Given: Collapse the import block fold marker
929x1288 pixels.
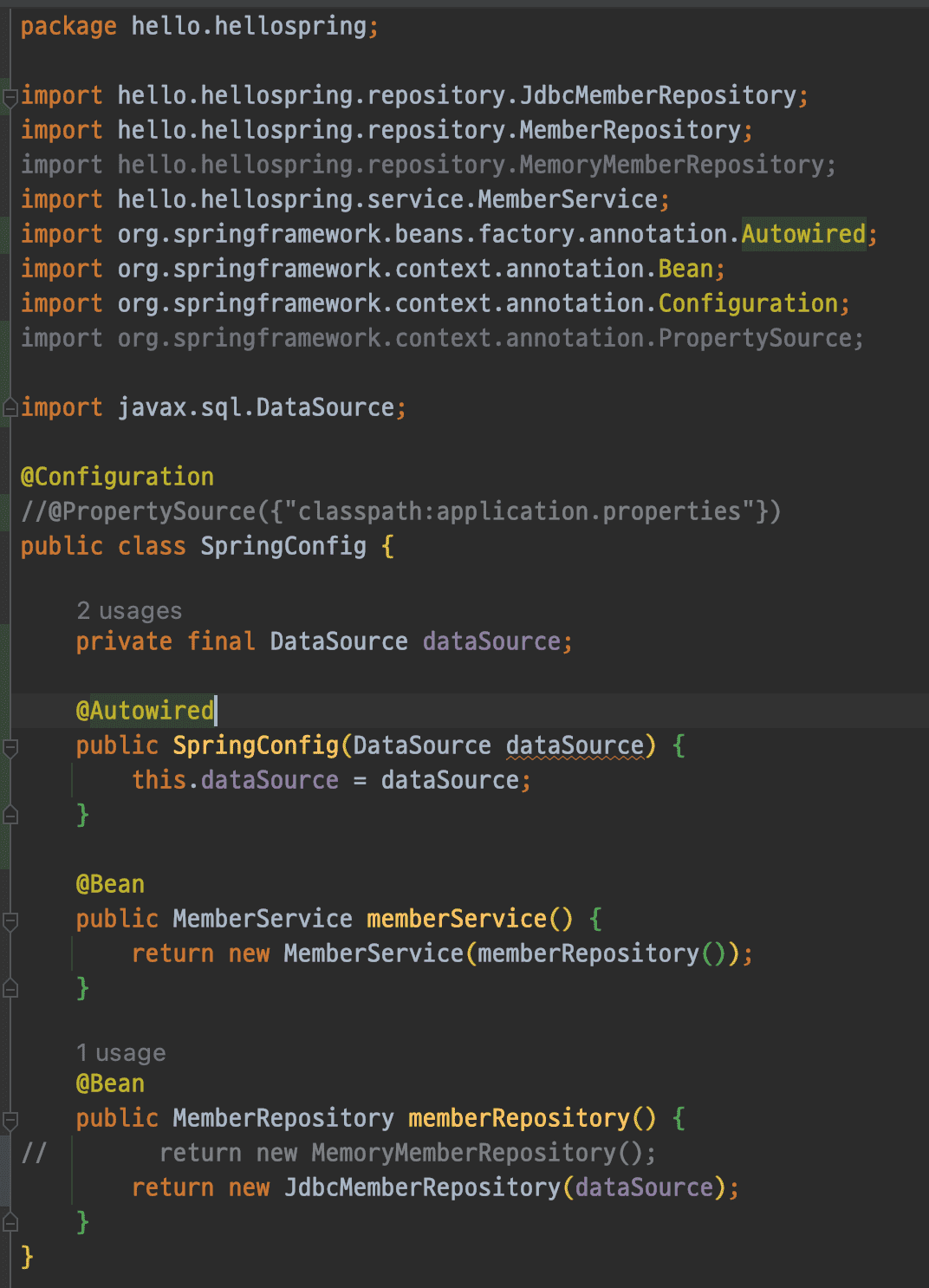Looking at the screenshot, I should coord(10,97).
